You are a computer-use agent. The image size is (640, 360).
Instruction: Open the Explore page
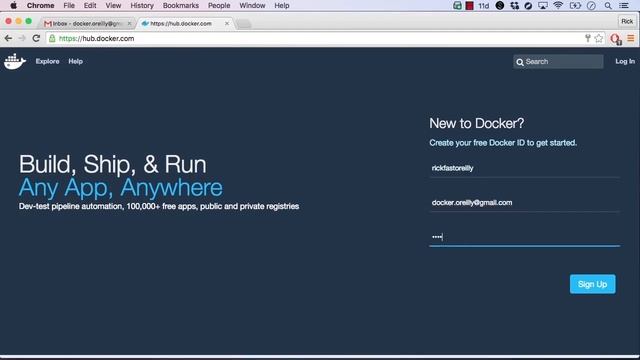pyautogui.click(x=47, y=61)
